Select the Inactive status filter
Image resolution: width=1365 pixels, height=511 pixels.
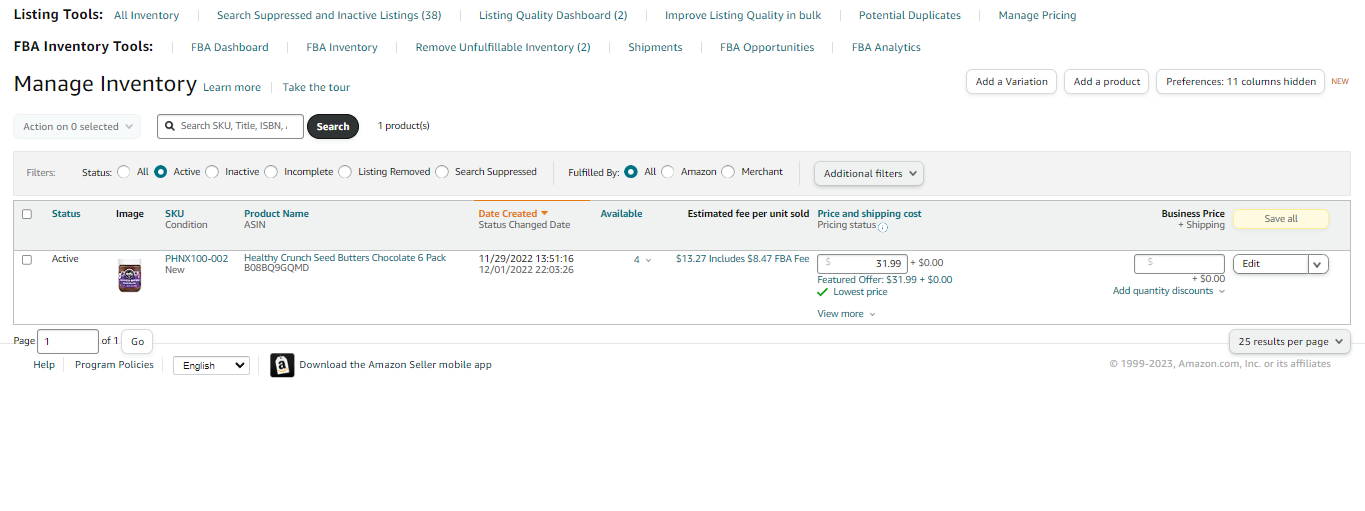[x=212, y=172]
